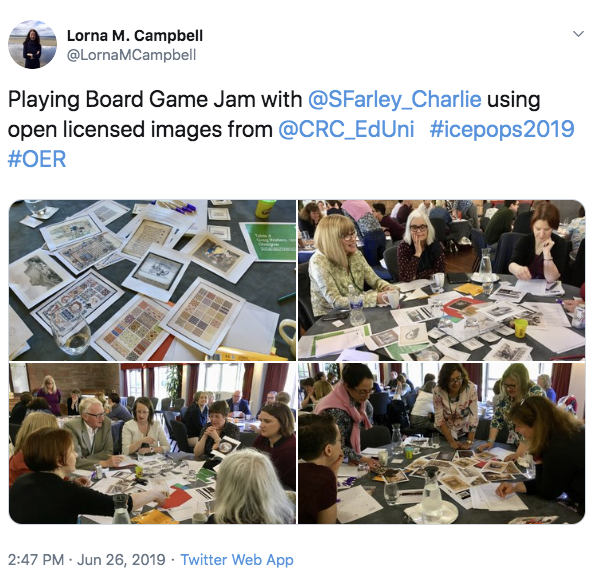Viewport: 594px width, 581px height.
Task: Click the white-haired woman in glasses photo
Action: [419, 244]
